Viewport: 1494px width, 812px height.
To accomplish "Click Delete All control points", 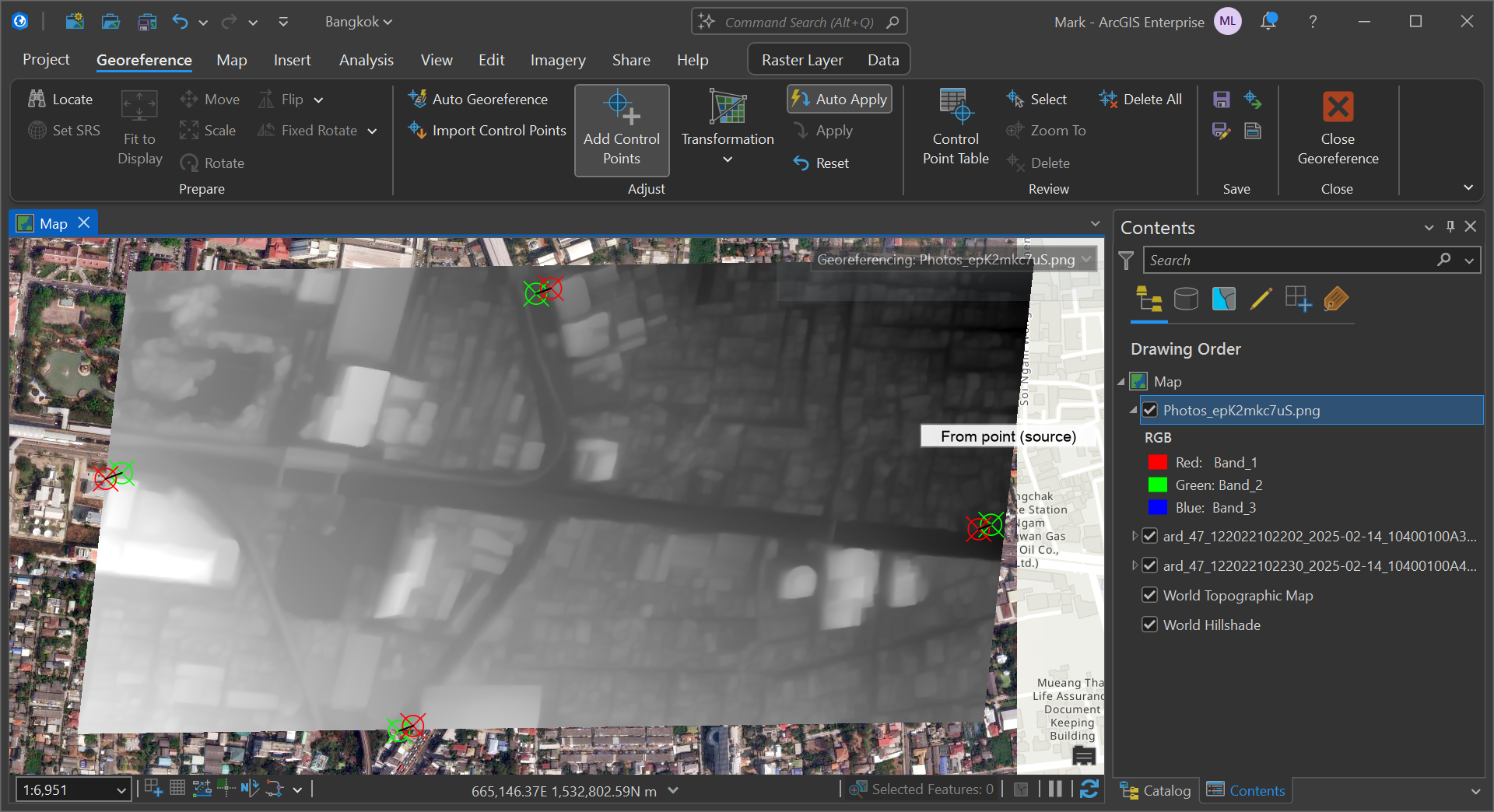I will [1140, 99].
